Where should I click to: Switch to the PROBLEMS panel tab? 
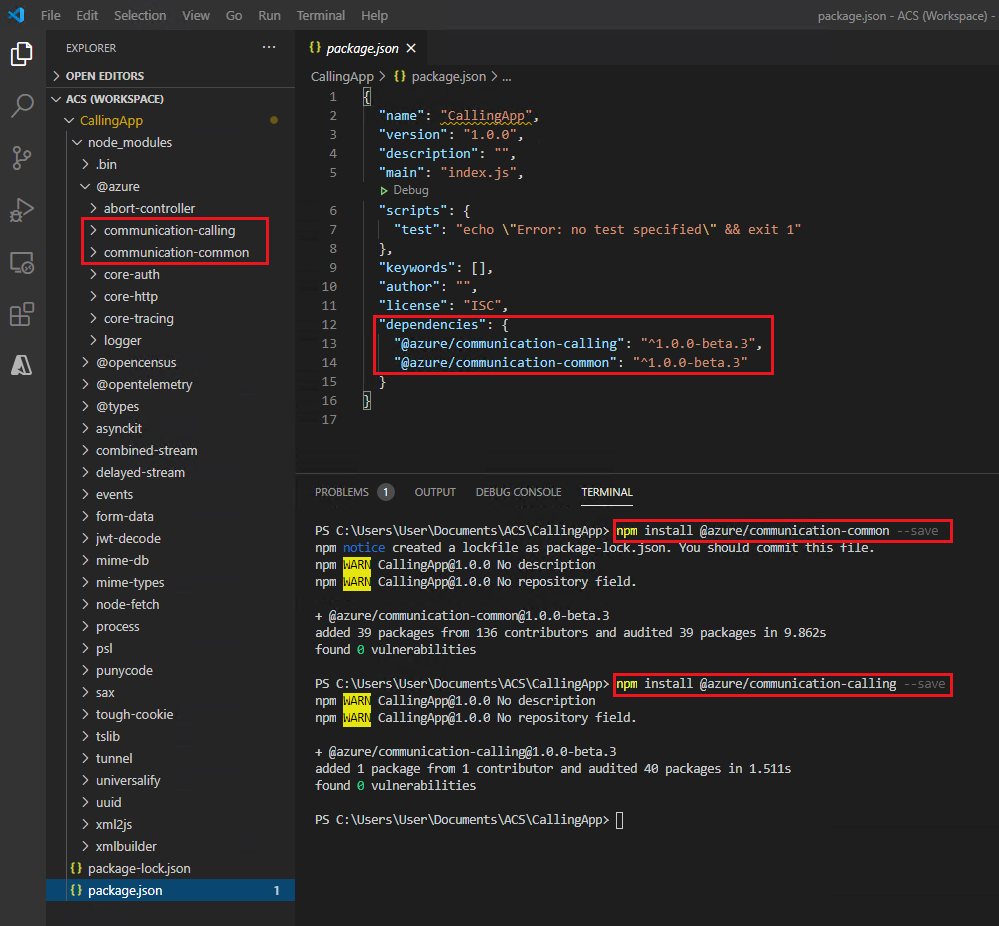[x=341, y=492]
